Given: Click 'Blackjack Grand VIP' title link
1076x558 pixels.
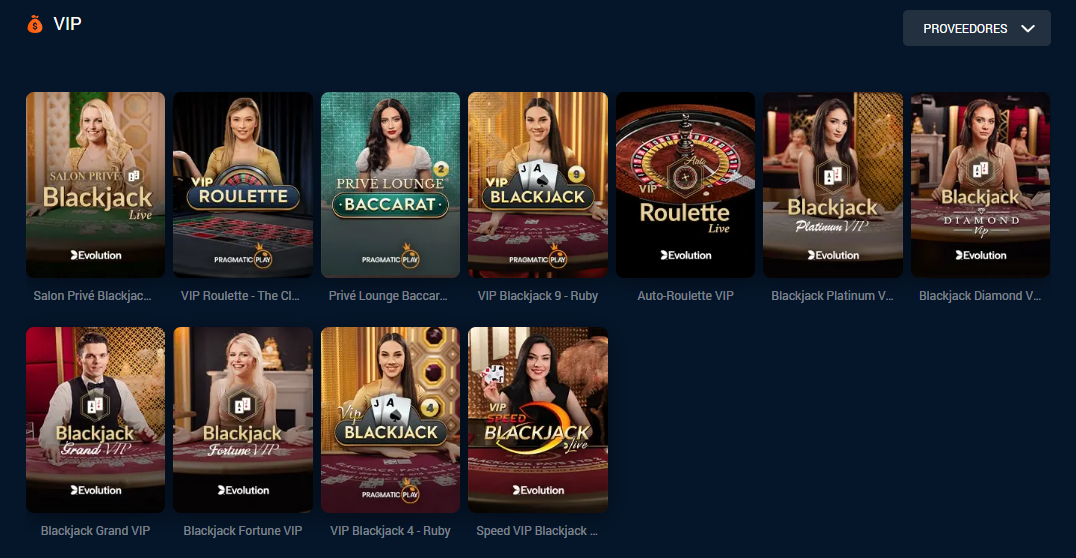Looking at the screenshot, I should coord(95,531).
